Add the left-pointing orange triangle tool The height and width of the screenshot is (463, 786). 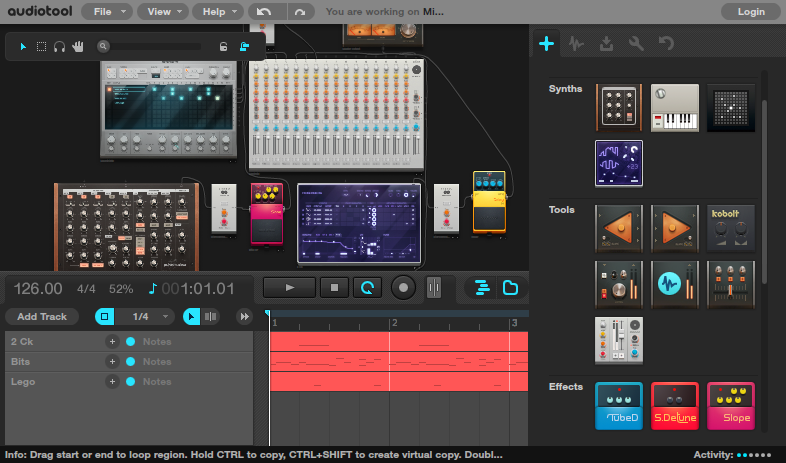coord(619,228)
